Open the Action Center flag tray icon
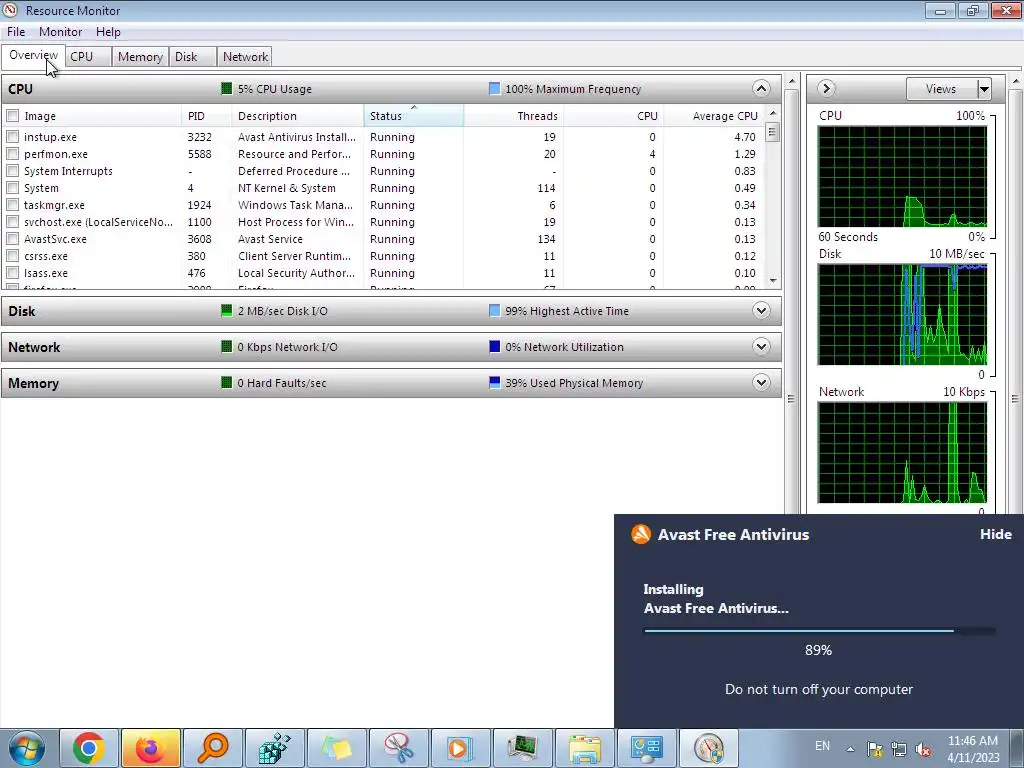The height and width of the screenshot is (768, 1024). pos(874,749)
